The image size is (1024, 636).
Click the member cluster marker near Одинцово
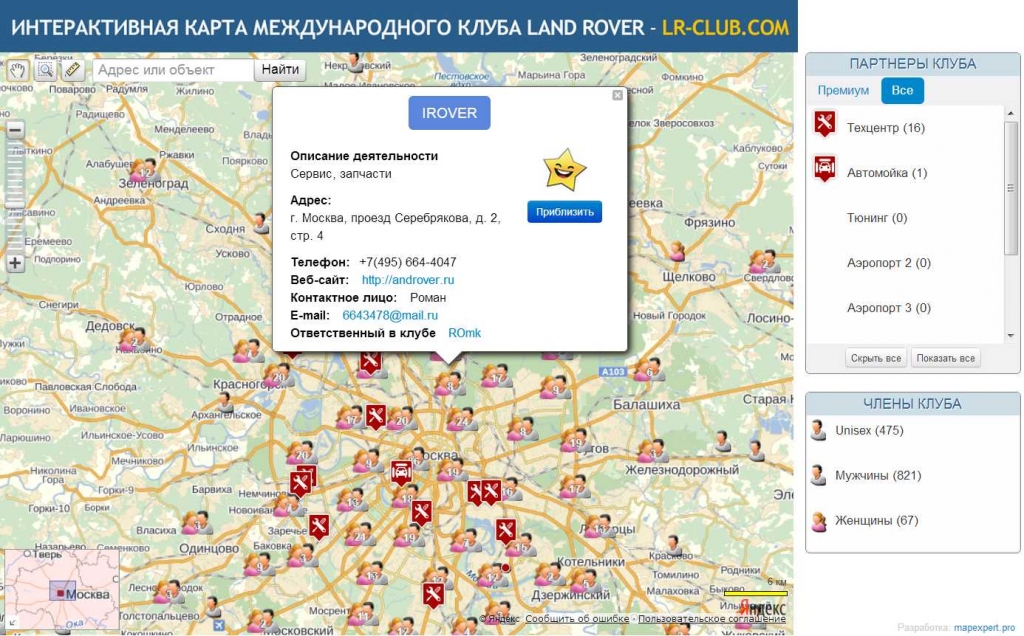[x=197, y=523]
